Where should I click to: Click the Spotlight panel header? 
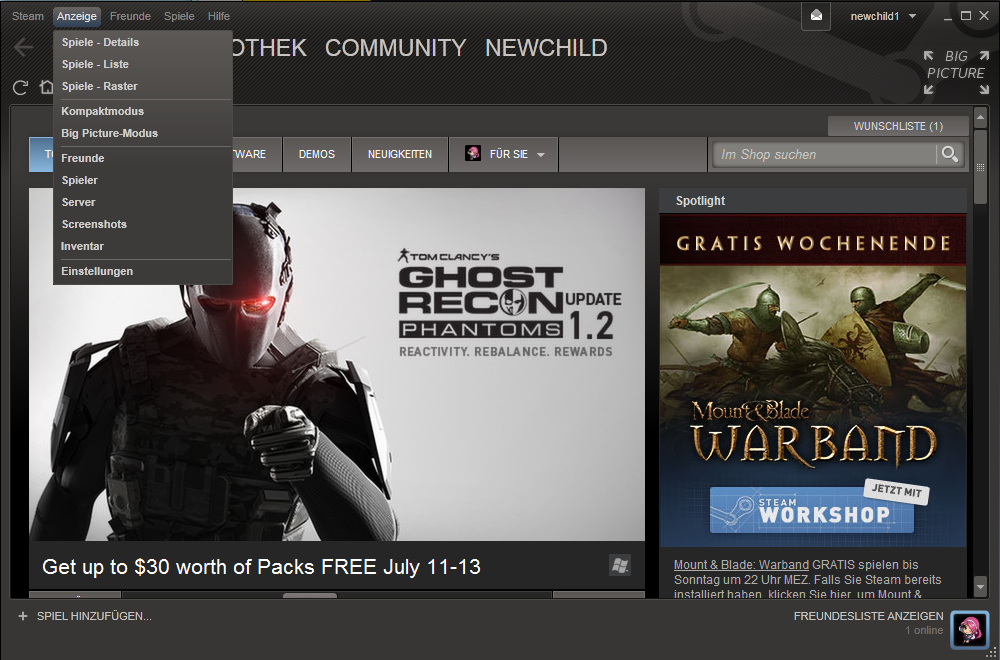point(812,201)
